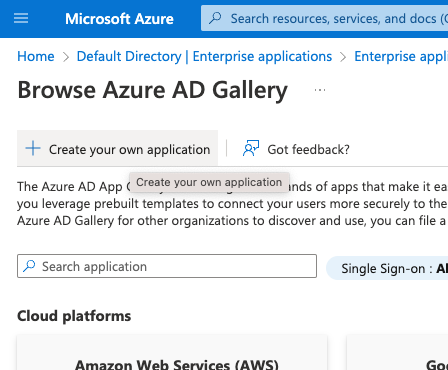The height and width of the screenshot is (370, 448).
Task: Open the ellipsis menu beside page title
Action: point(320,90)
